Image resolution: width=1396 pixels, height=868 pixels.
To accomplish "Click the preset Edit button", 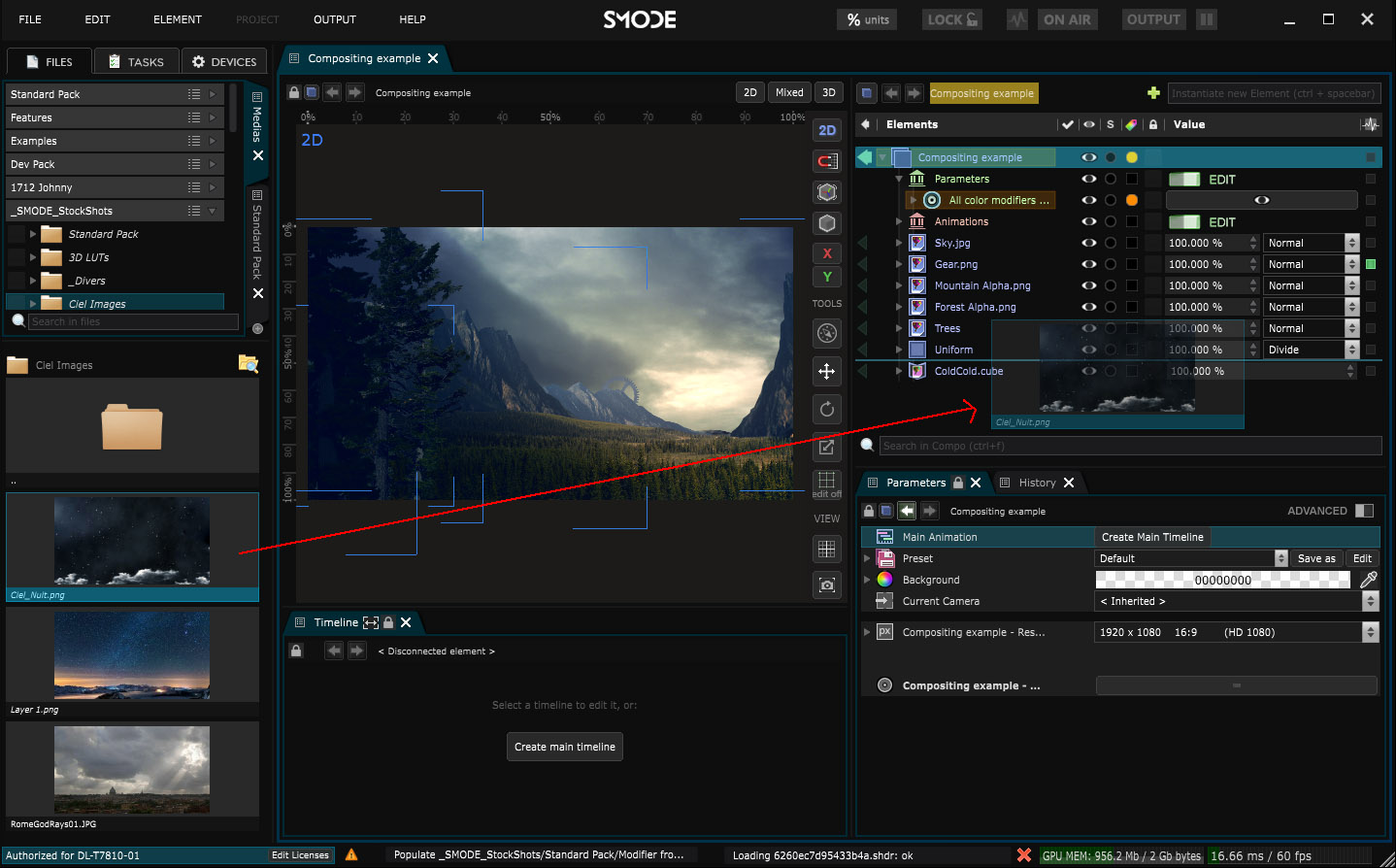I will coord(1363,558).
